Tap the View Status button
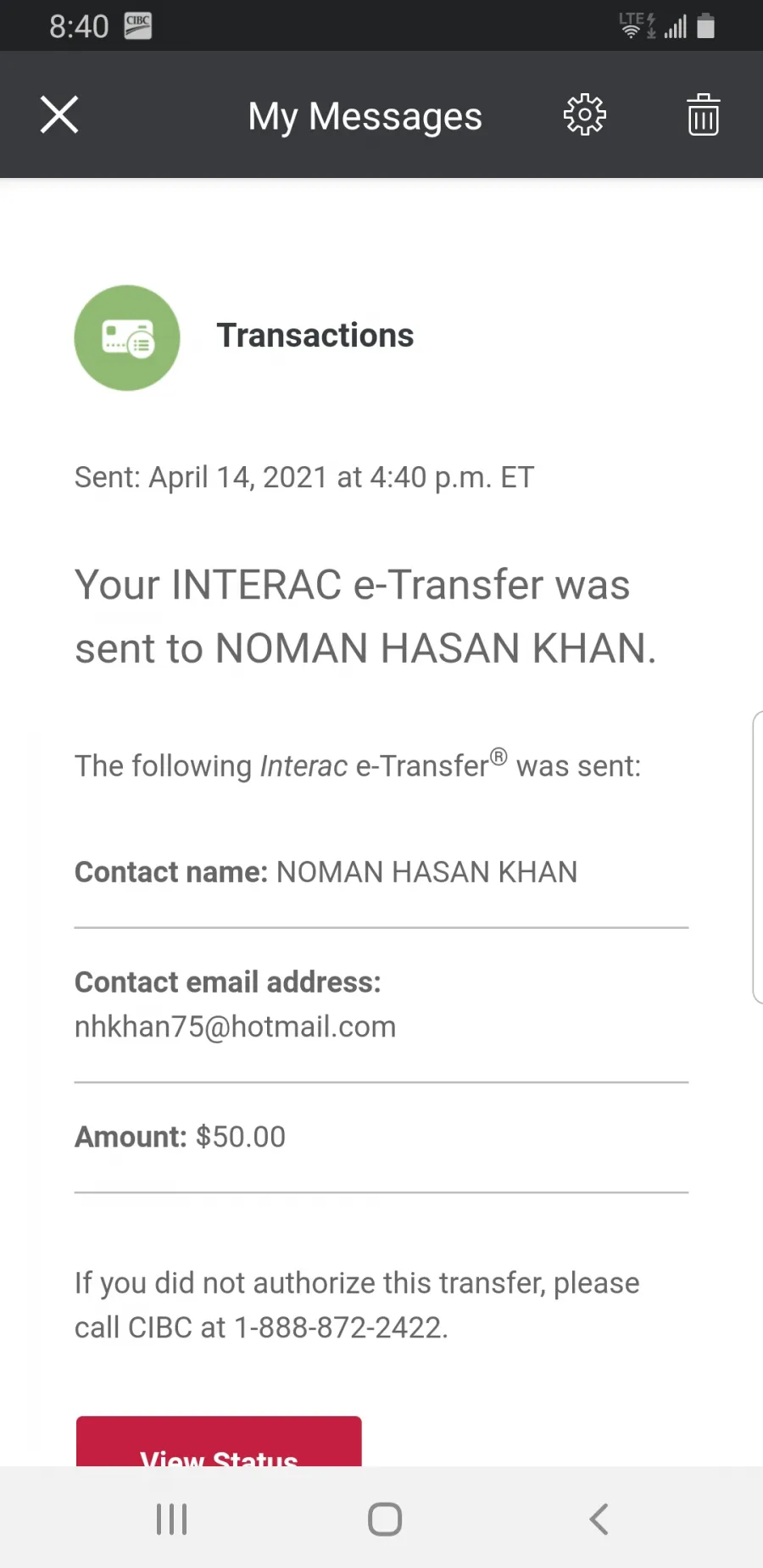This screenshot has width=763, height=1568. (219, 1441)
